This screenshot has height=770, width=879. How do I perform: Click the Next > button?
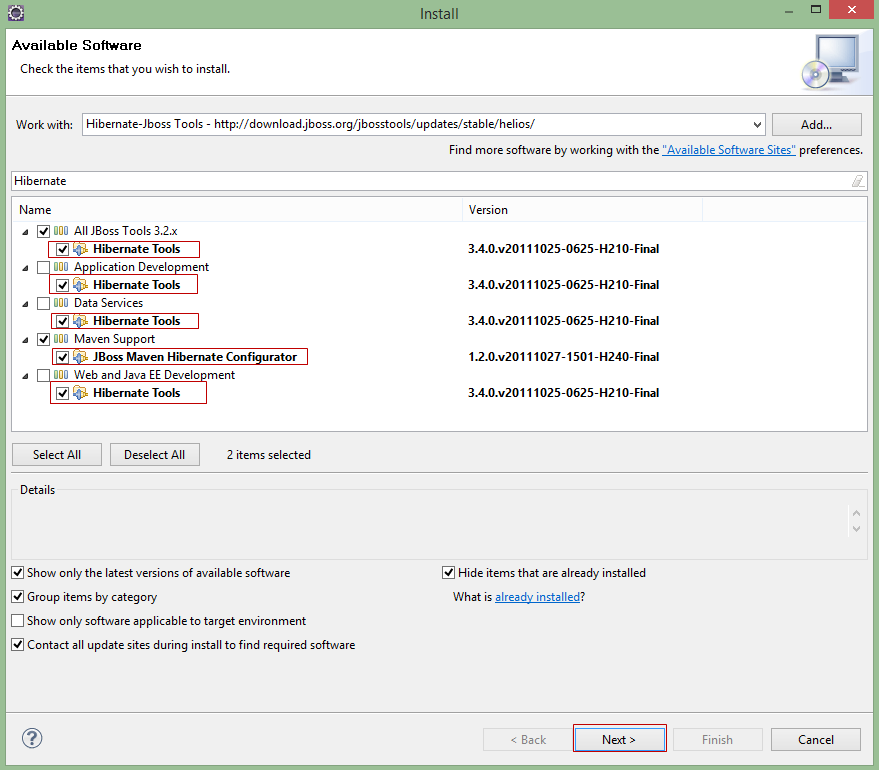619,739
